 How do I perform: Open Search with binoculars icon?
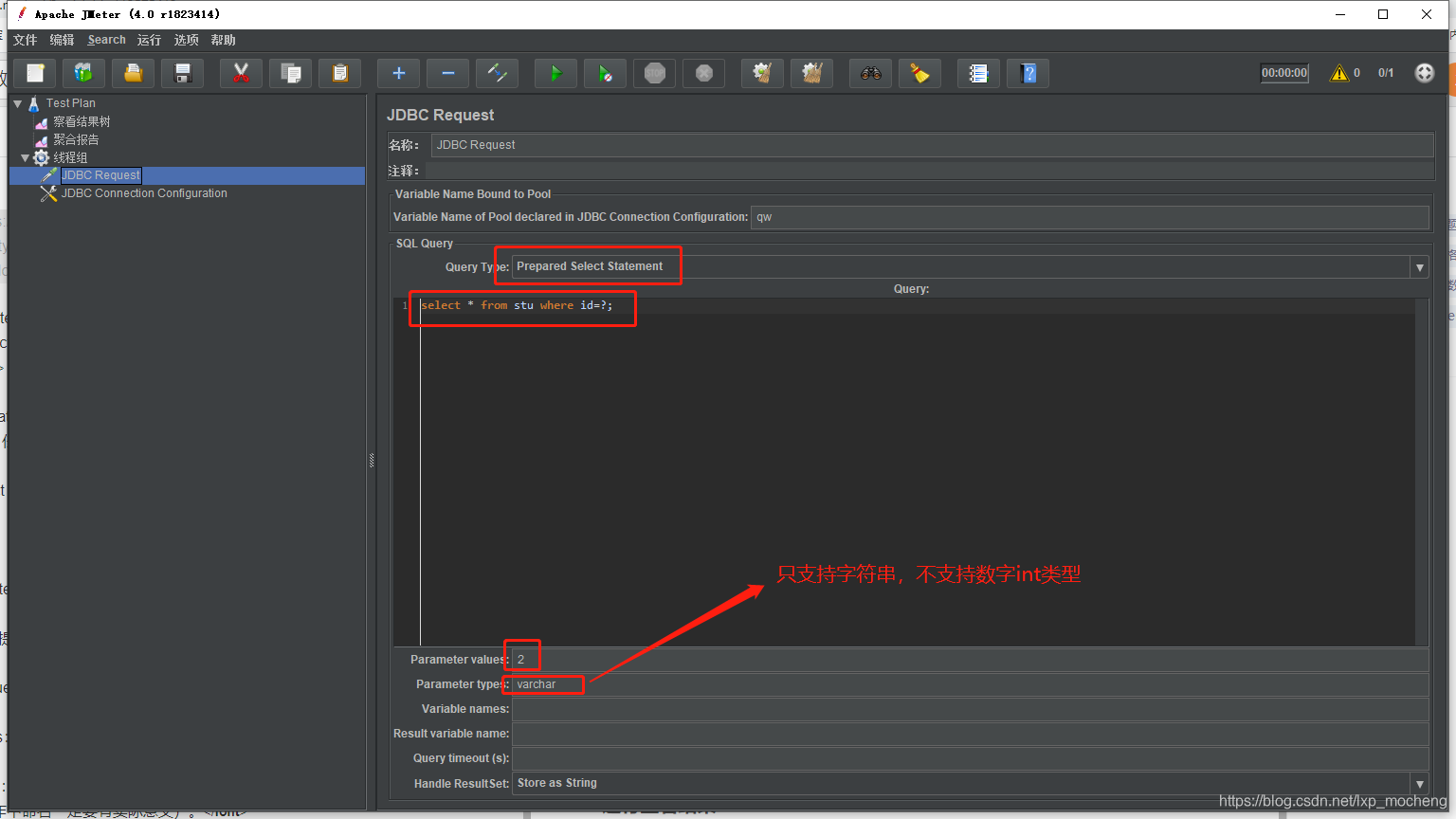(x=871, y=73)
